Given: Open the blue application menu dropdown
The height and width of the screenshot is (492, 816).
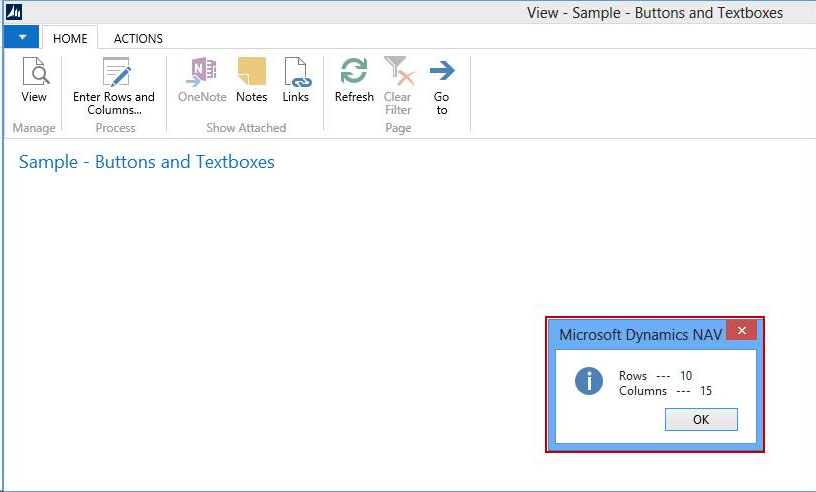Looking at the screenshot, I should coord(21,37).
